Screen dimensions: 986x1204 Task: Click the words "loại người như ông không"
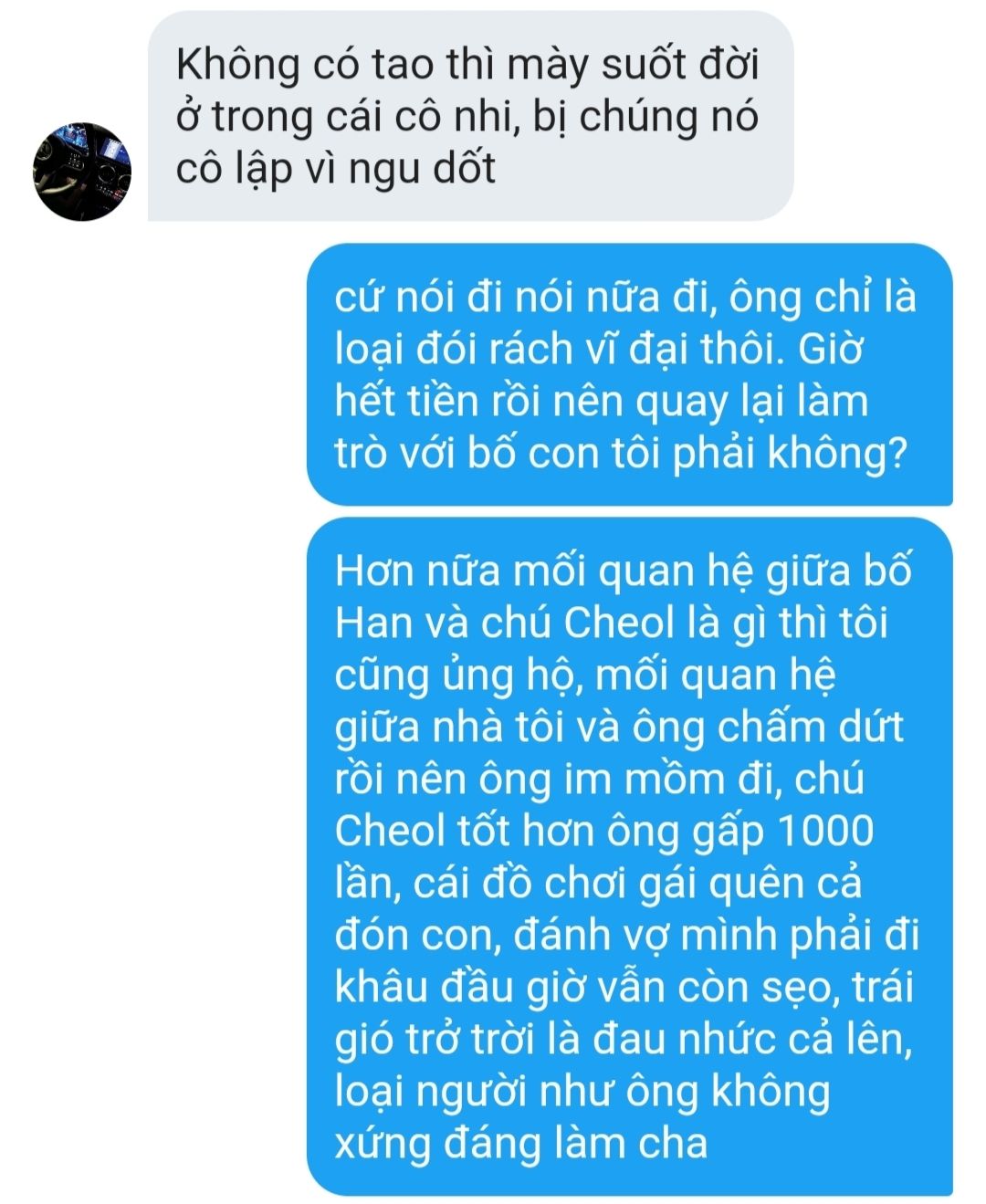(x=582, y=1092)
